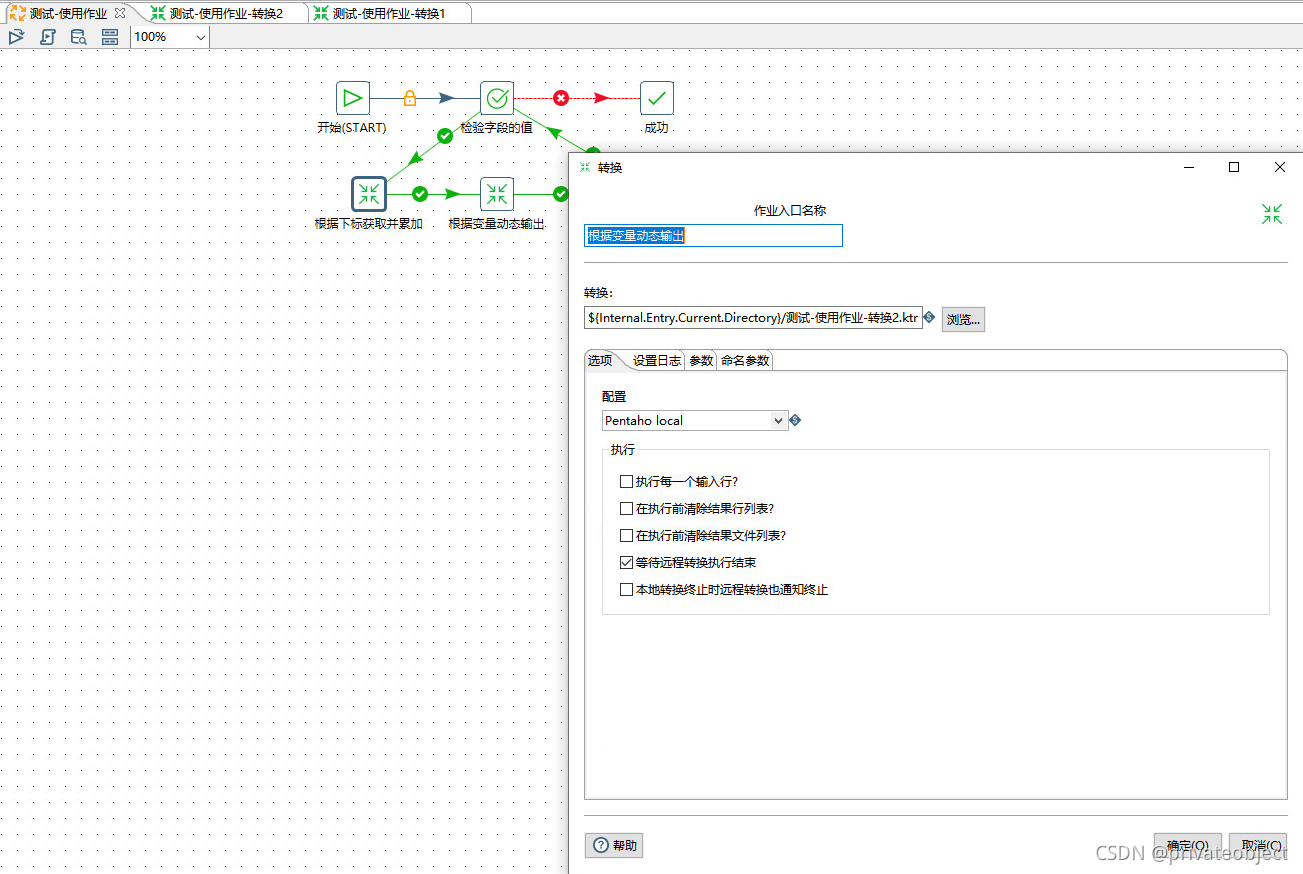The height and width of the screenshot is (874, 1303).
Task: Minimize the 转换 dialog window
Action: pos(1188,167)
